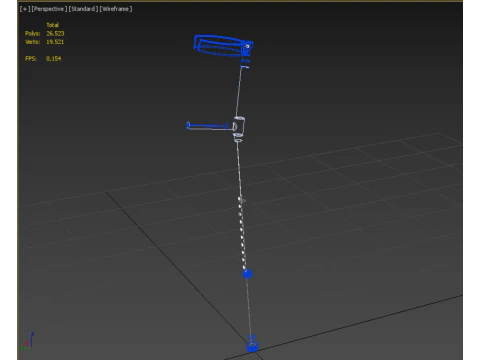This screenshot has width=480, height=360.
Task: Click the Total statistics heading
Action: (x=52, y=25)
